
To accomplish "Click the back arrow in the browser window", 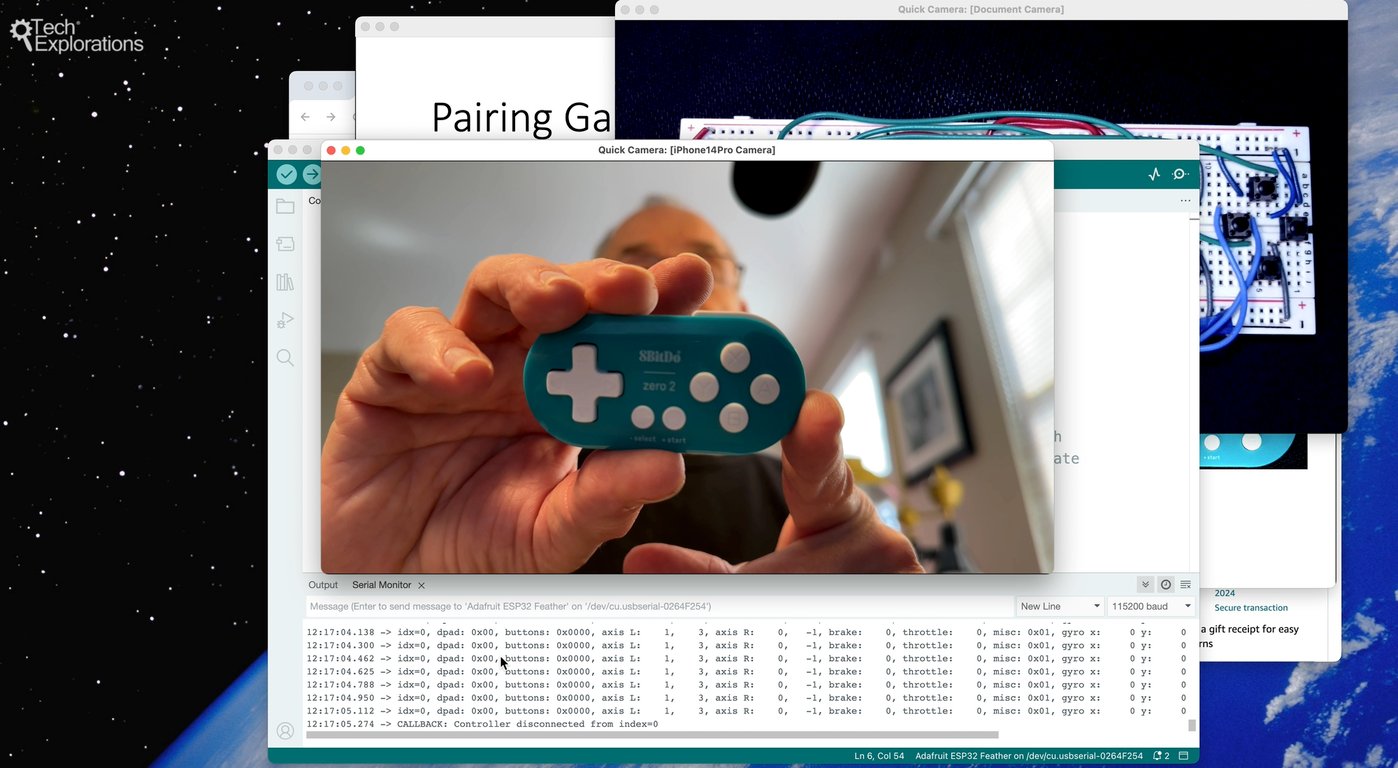I will click(305, 117).
